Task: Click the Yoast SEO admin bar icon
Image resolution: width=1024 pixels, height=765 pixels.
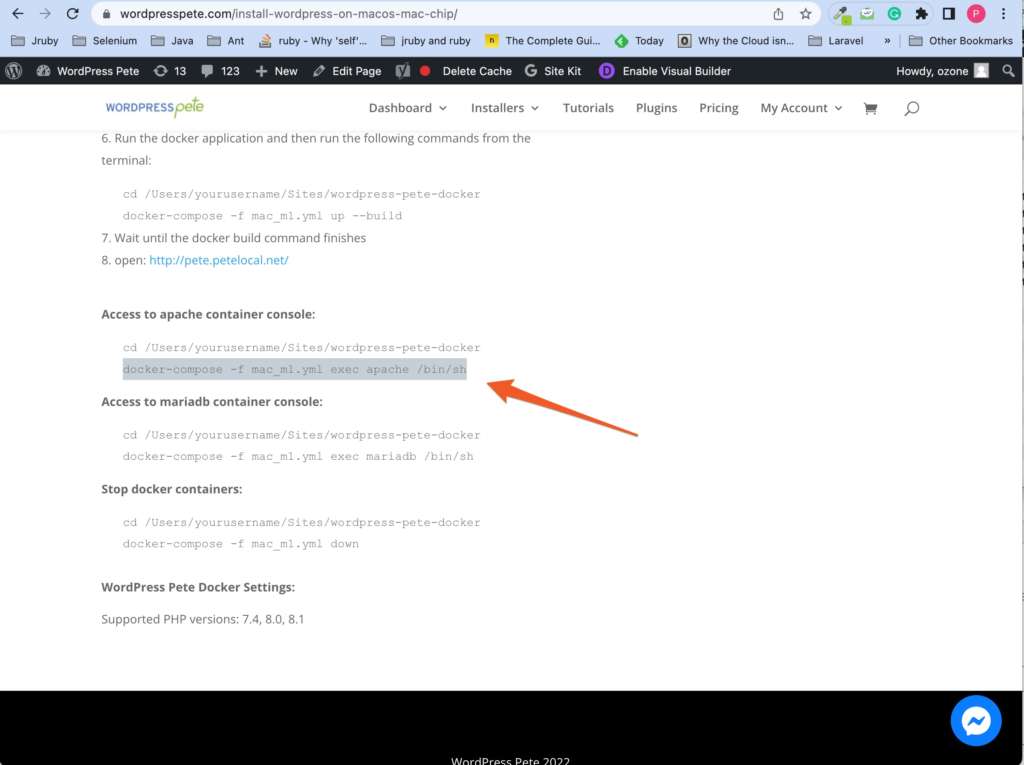Action: (x=403, y=71)
